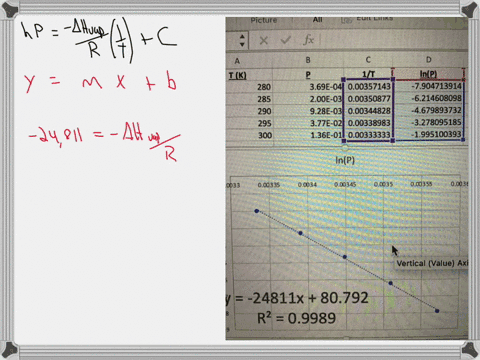Select the ln(P) chart title

pos(345,160)
